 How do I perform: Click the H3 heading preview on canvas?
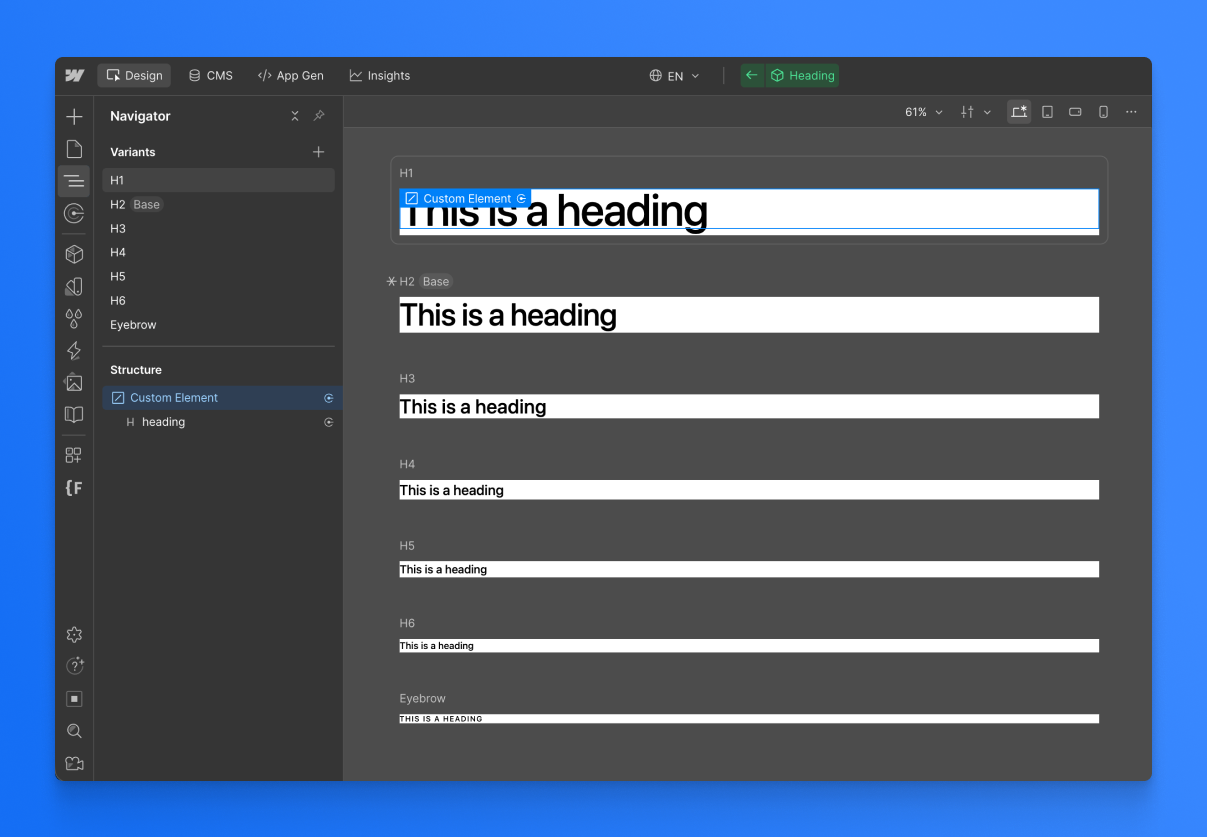coord(749,406)
